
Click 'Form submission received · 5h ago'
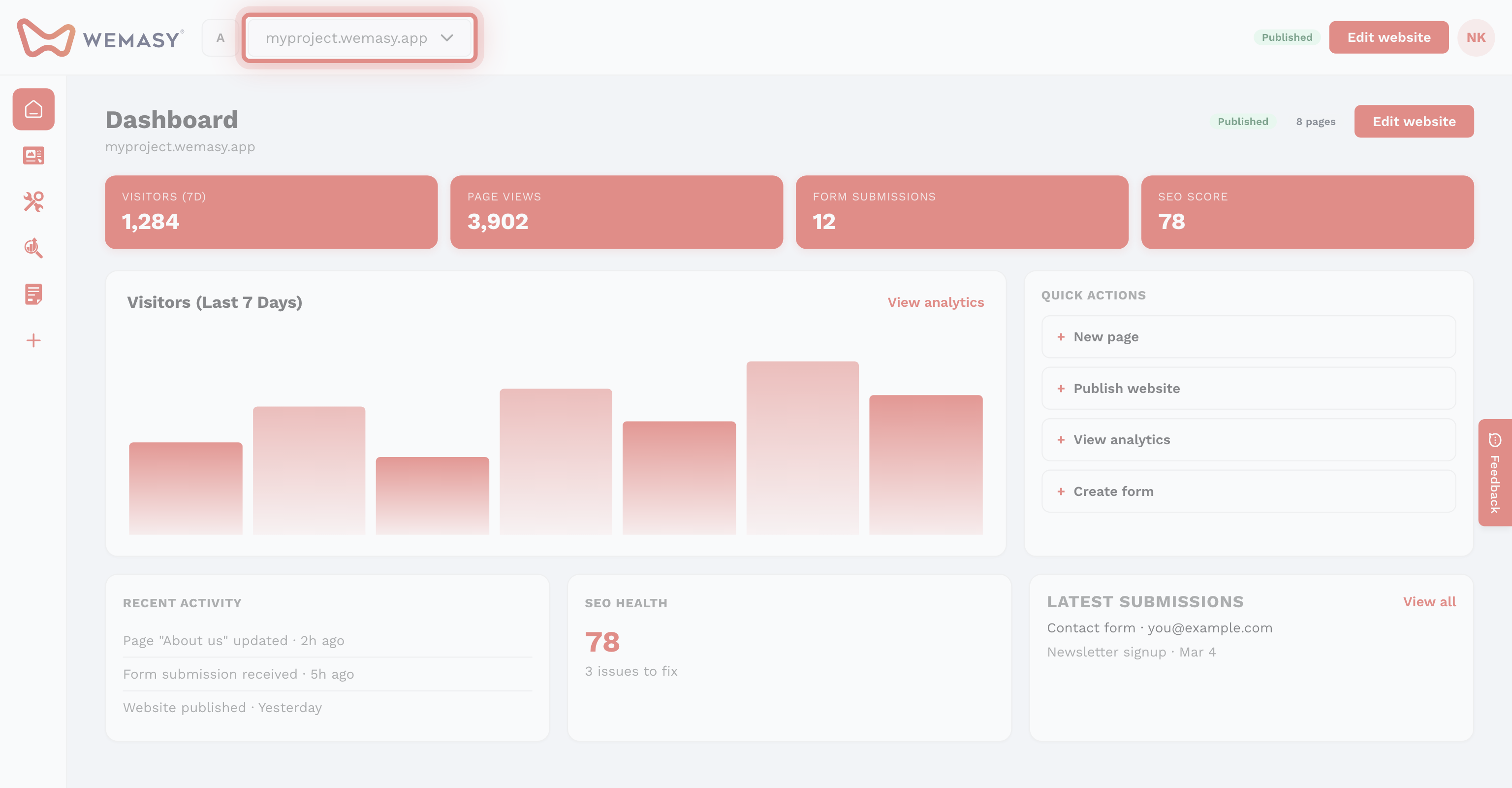click(238, 674)
